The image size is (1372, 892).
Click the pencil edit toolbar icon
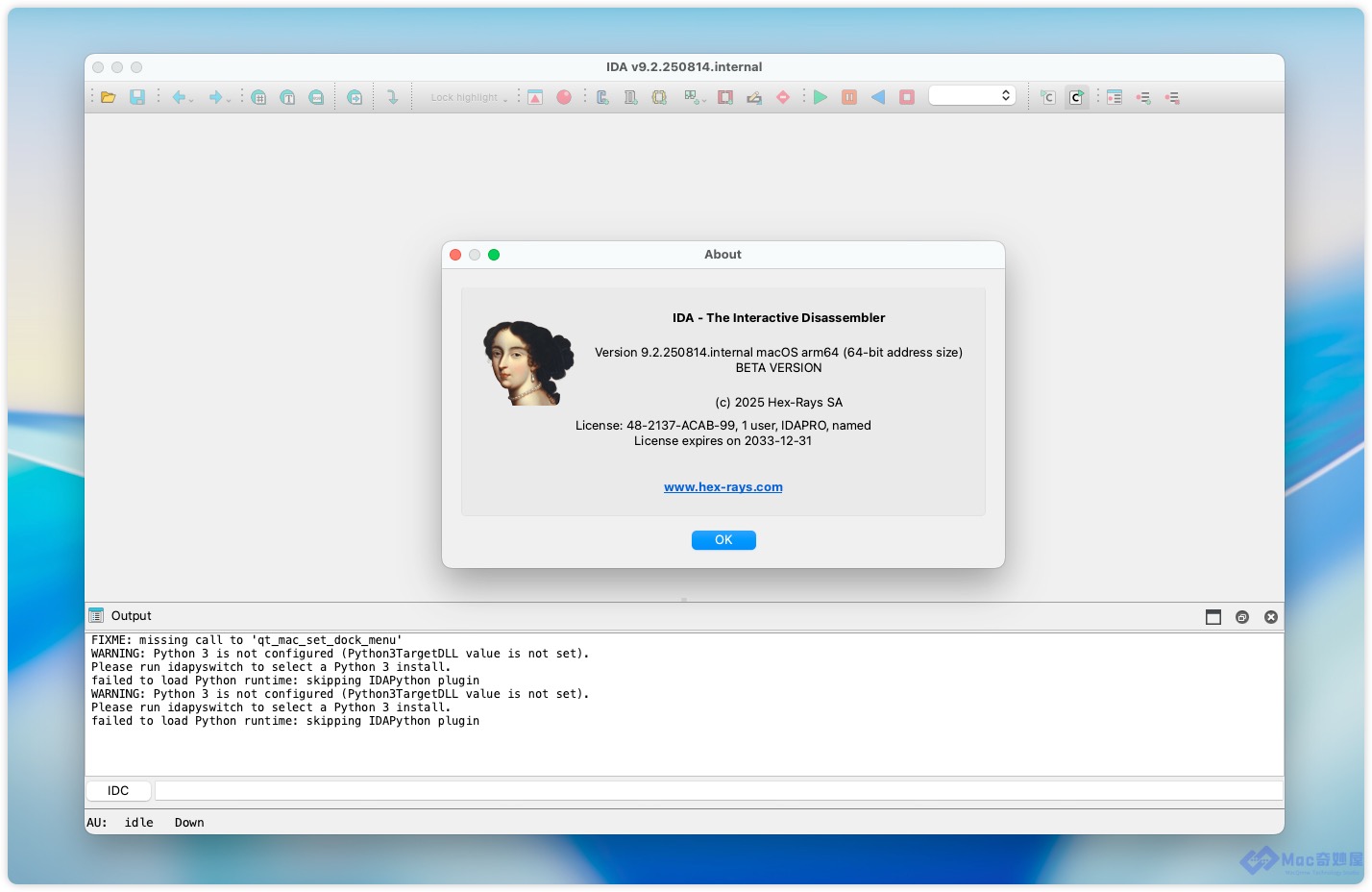[754, 97]
